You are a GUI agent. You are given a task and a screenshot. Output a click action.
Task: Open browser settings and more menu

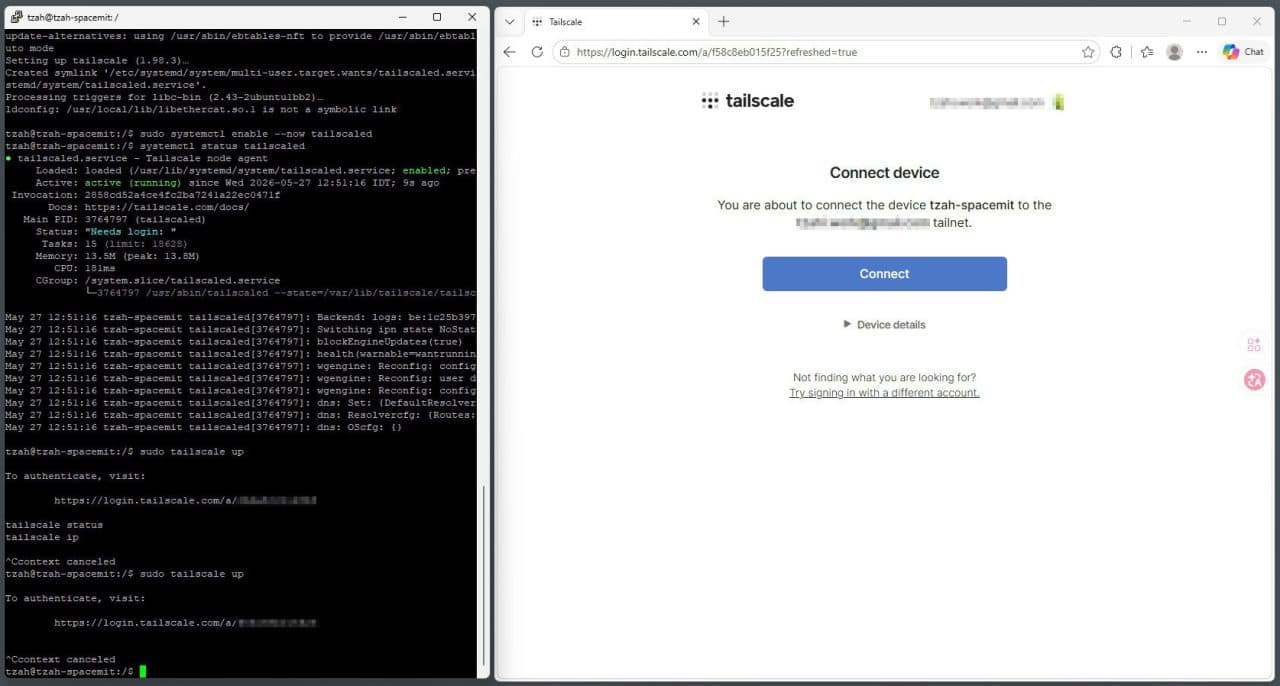pyautogui.click(x=1203, y=52)
